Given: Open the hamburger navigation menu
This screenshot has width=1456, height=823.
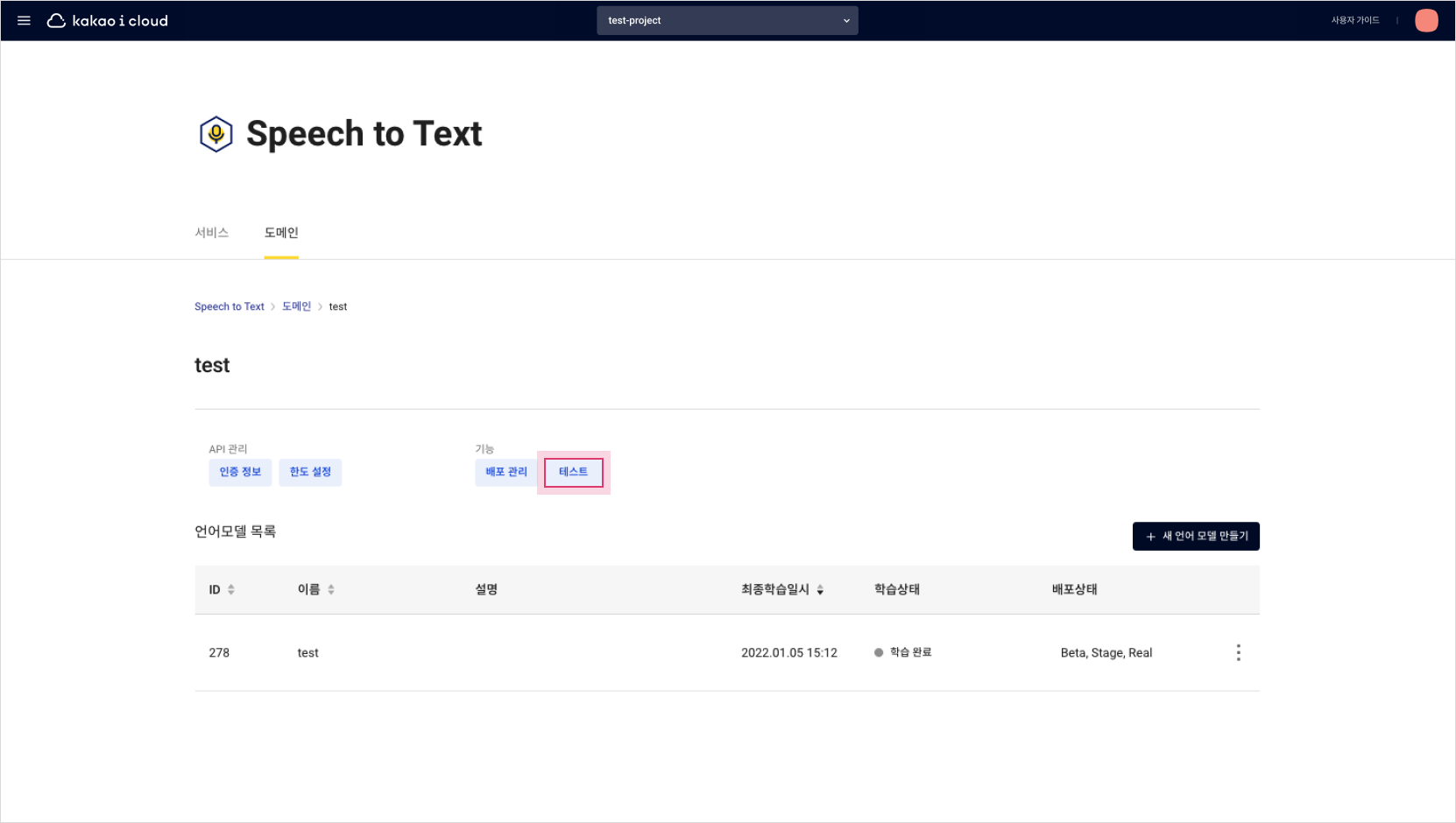Looking at the screenshot, I should [24, 20].
